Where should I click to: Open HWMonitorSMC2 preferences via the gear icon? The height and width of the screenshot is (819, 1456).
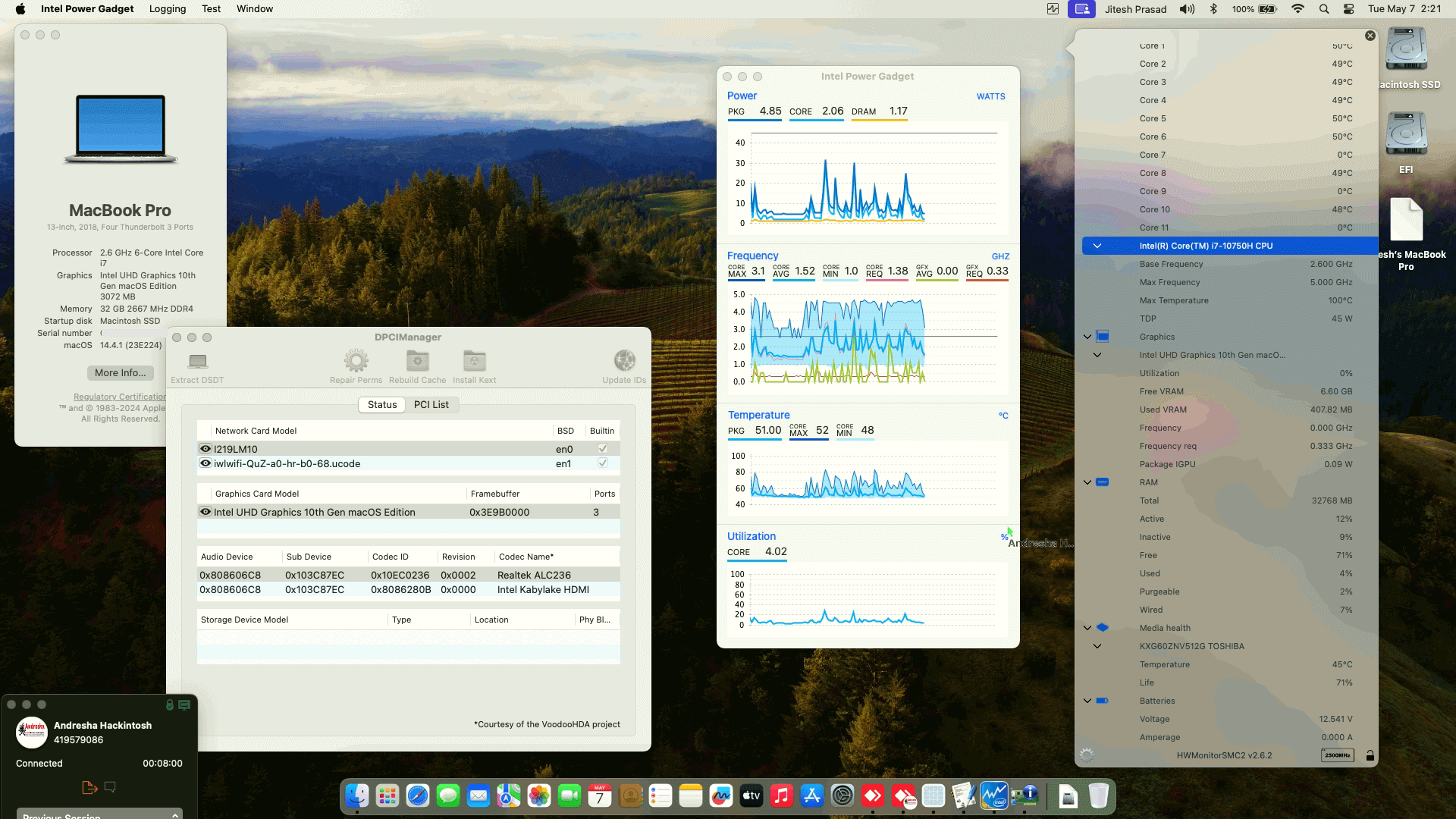(x=1087, y=755)
